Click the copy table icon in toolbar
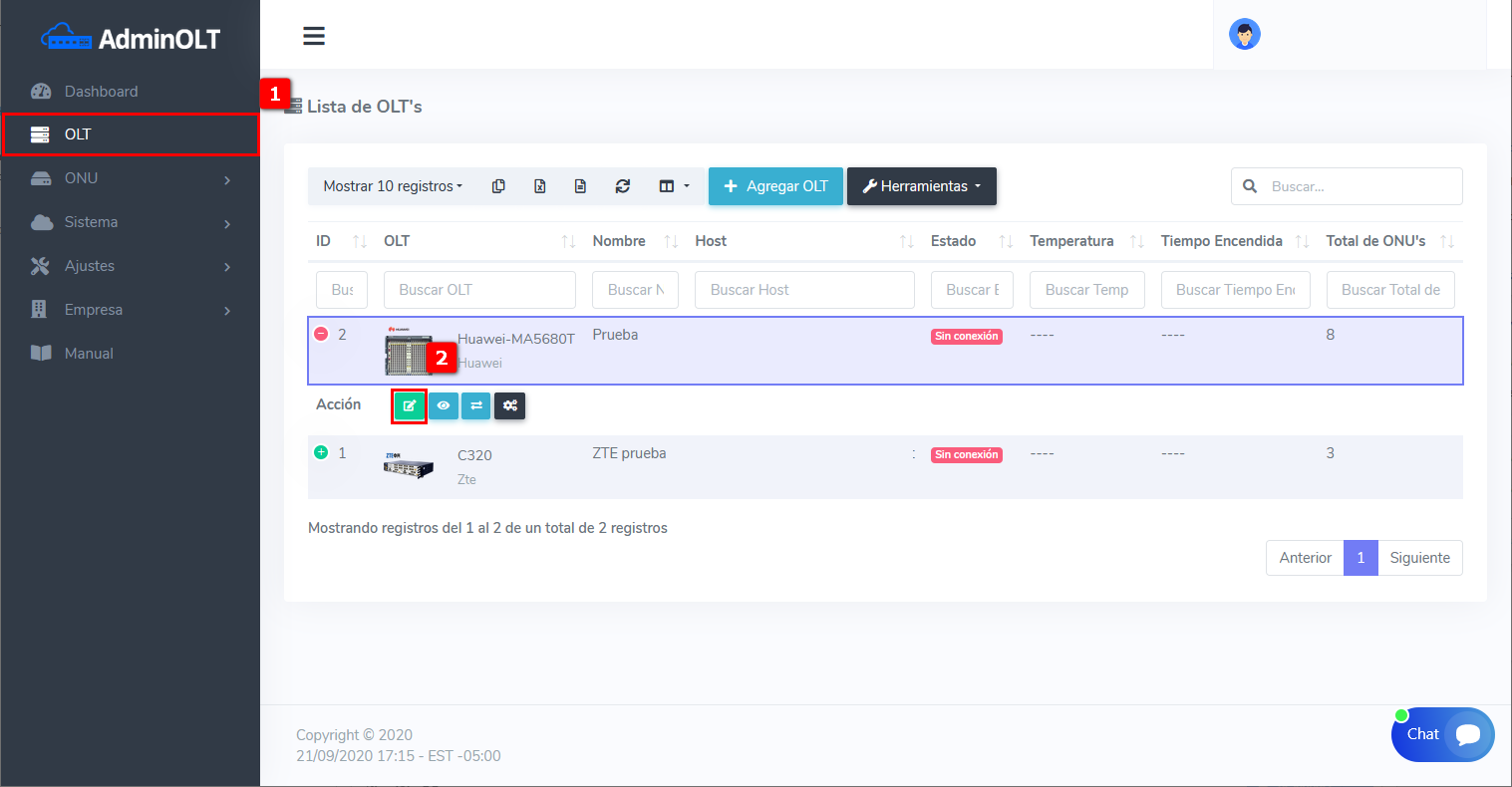The image size is (1512, 787). pos(498,186)
